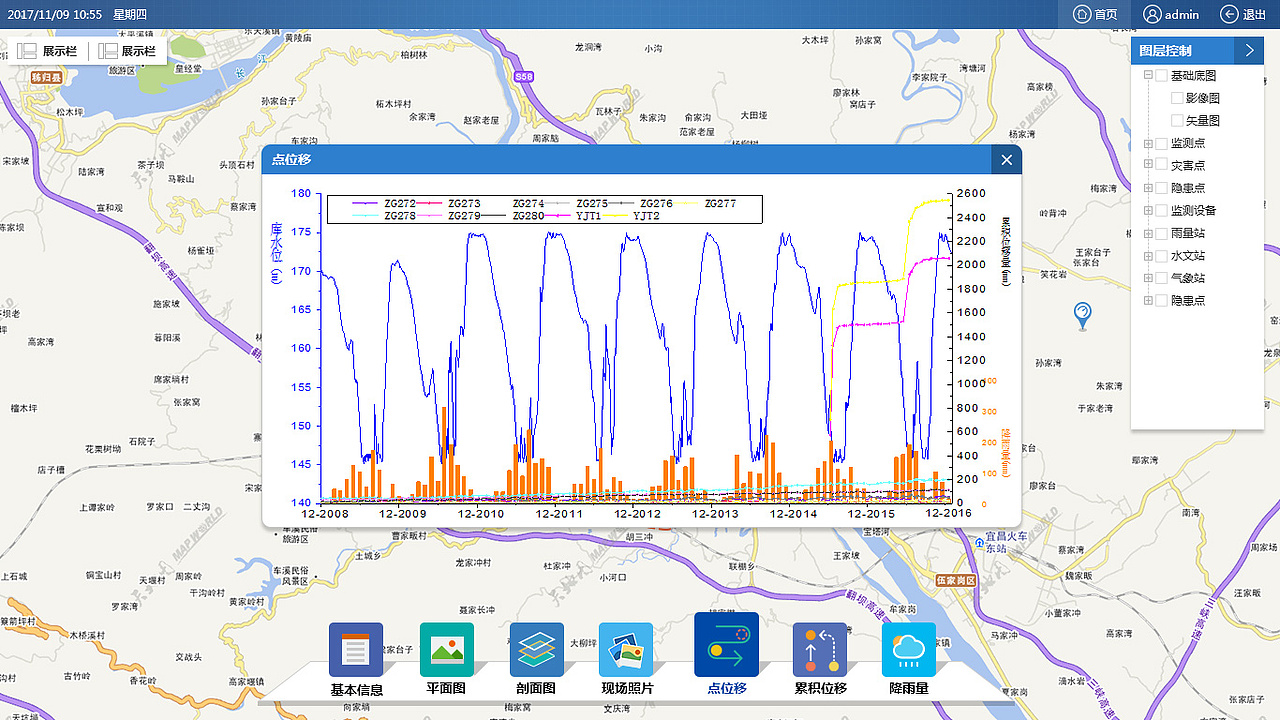Click 退出 to log out
Viewport: 1280px width, 720px height.
tap(1243, 14)
